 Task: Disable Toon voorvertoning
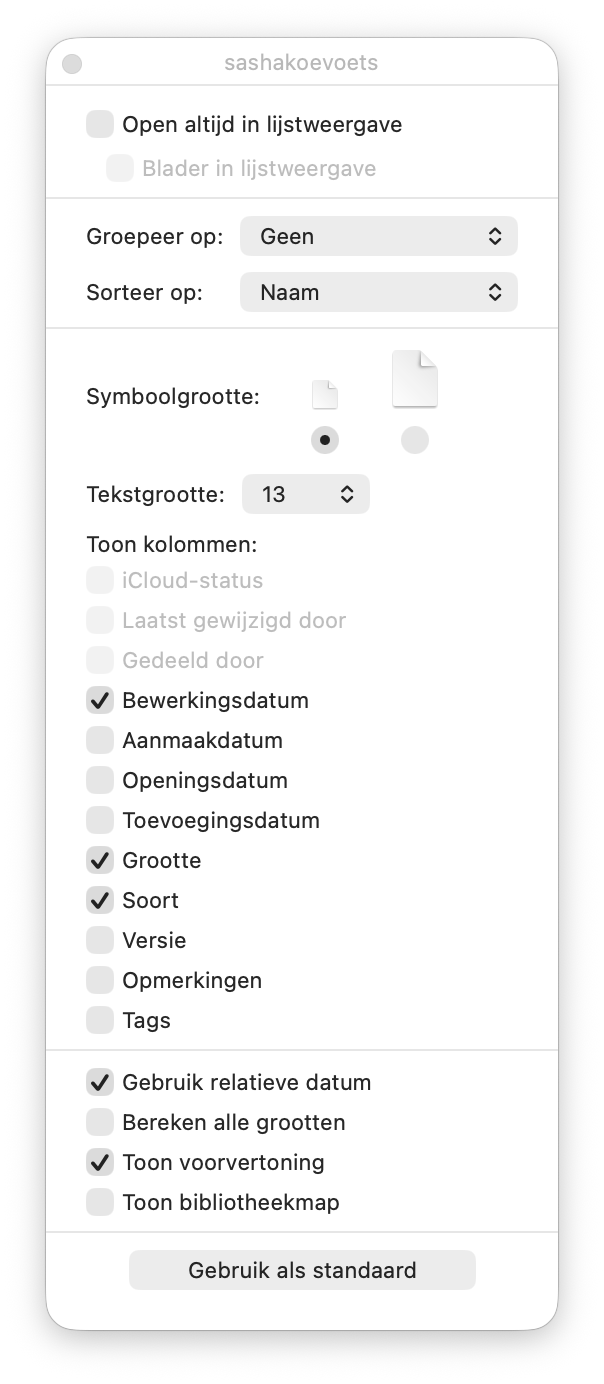click(100, 1163)
